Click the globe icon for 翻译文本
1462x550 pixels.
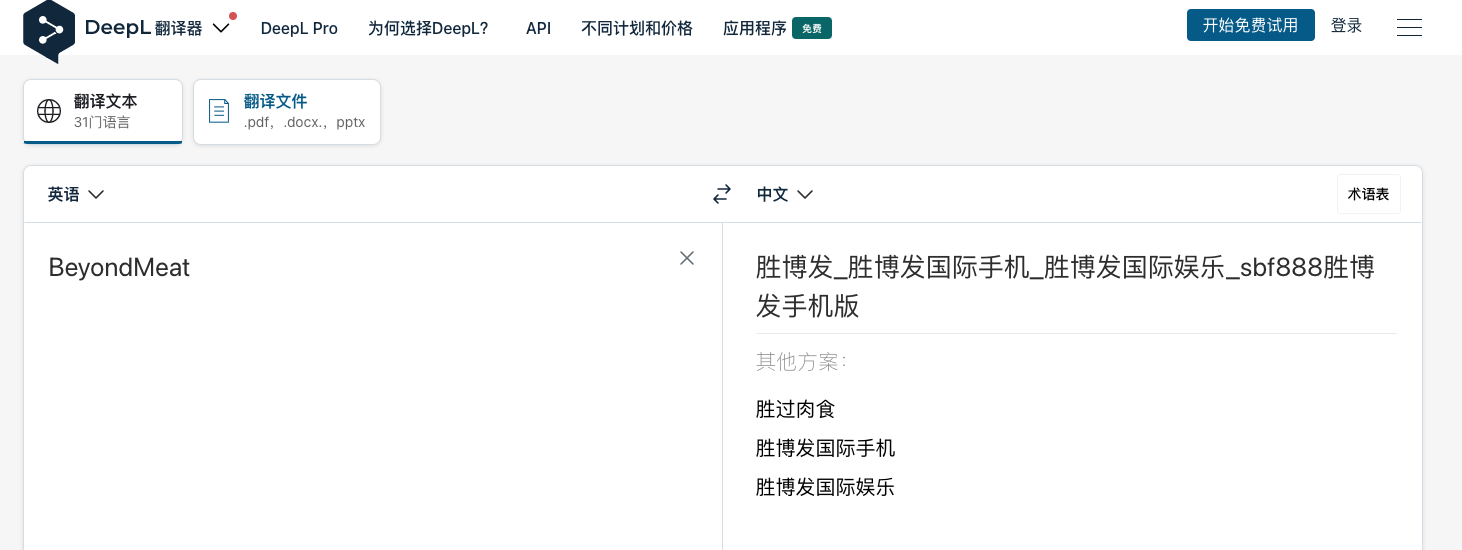[49, 111]
